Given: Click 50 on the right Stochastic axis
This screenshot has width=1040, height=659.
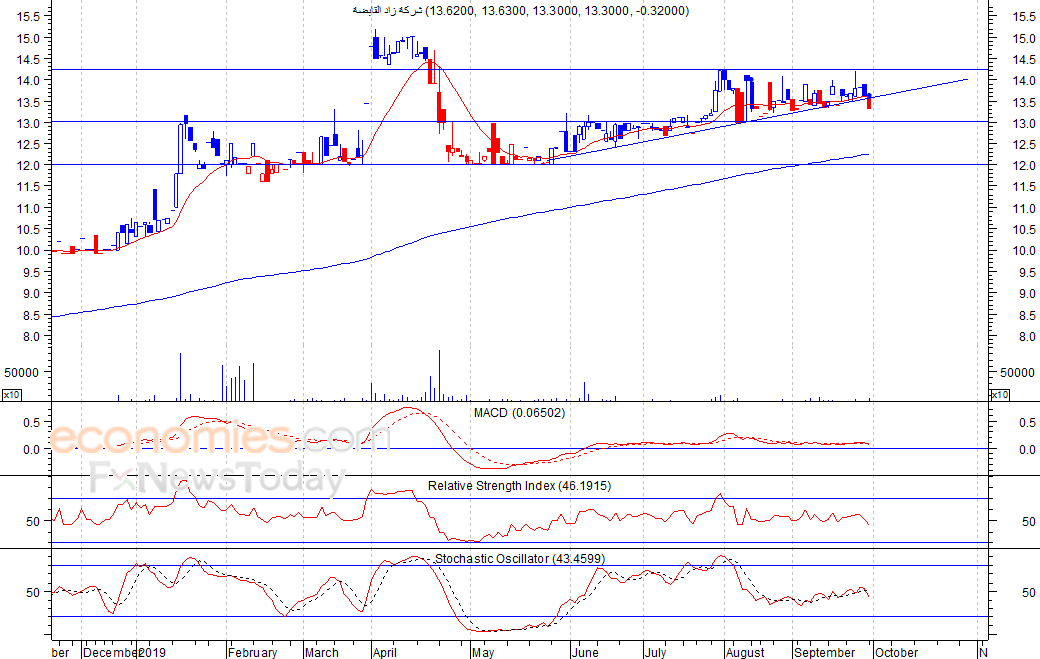Looking at the screenshot, I should pyautogui.click(x=1029, y=593).
